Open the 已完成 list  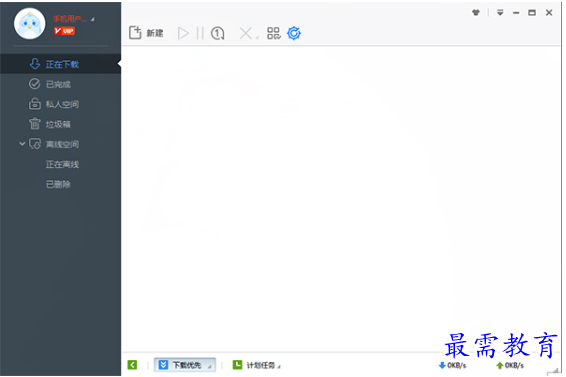point(61,84)
